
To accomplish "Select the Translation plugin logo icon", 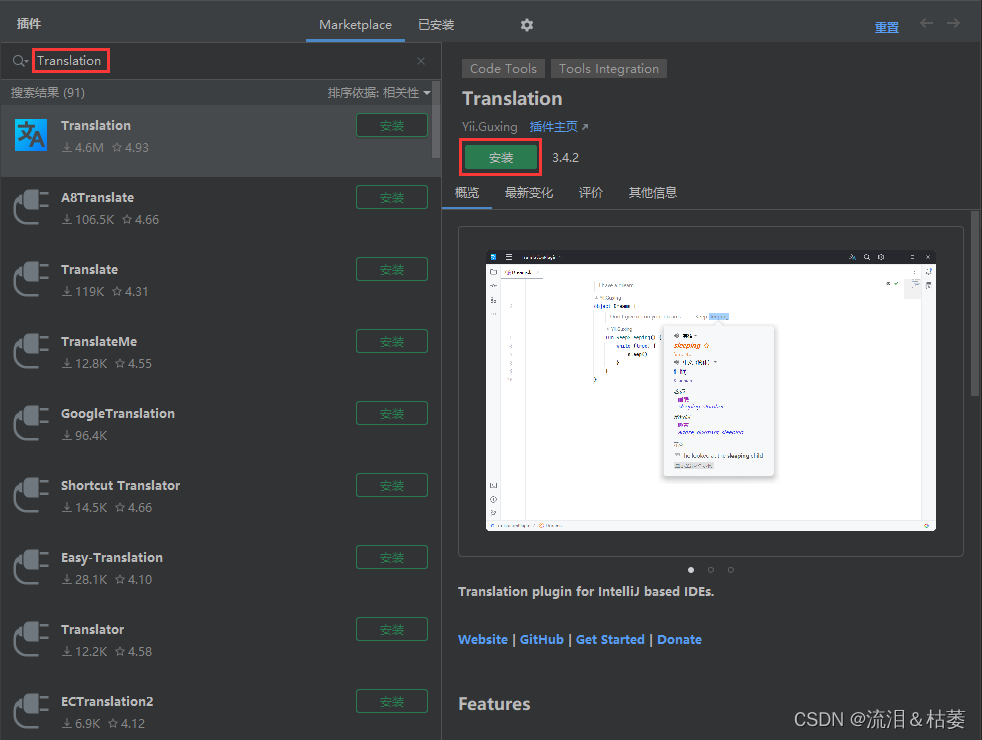I will pos(31,135).
